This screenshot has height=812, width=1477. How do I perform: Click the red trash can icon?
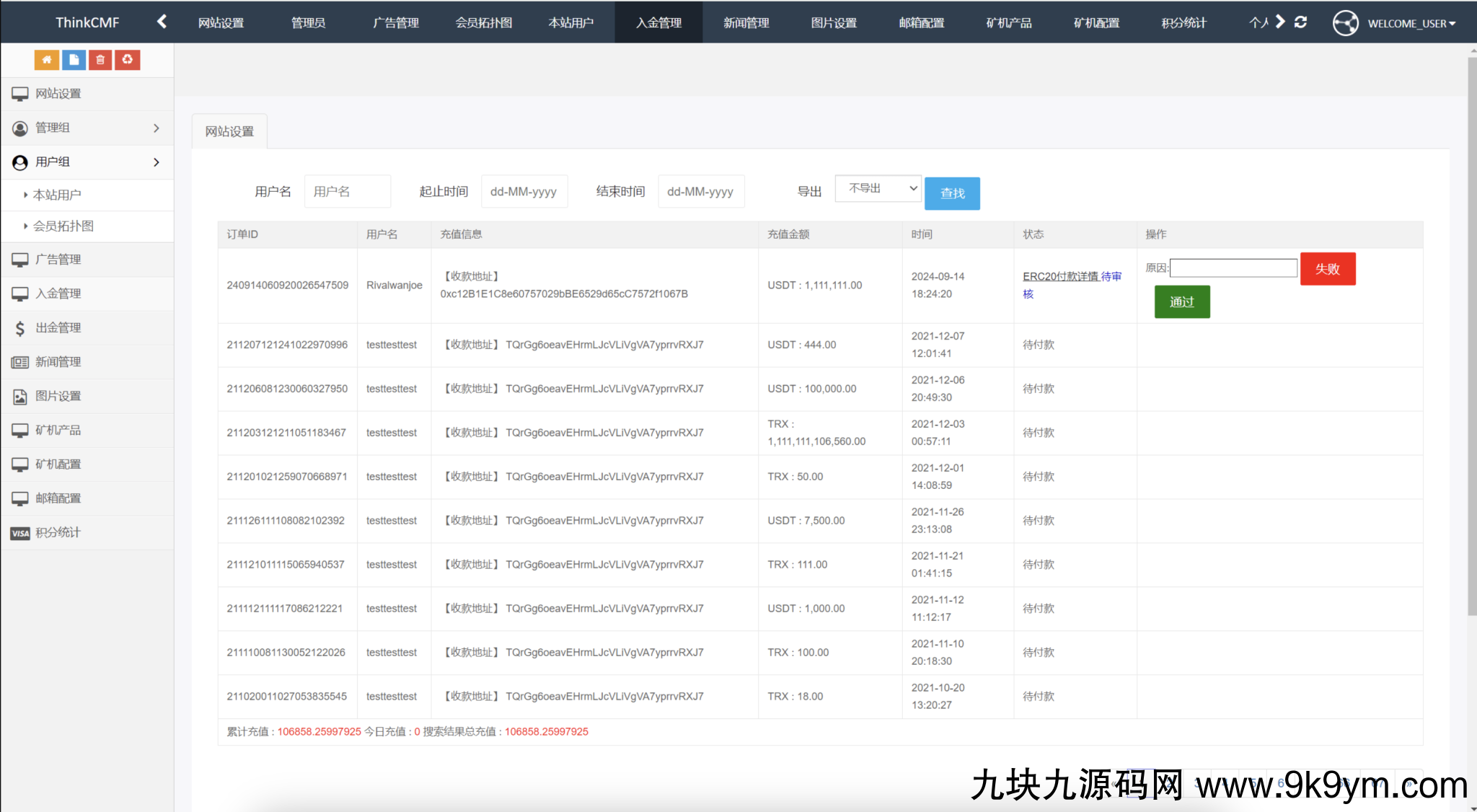click(100, 60)
